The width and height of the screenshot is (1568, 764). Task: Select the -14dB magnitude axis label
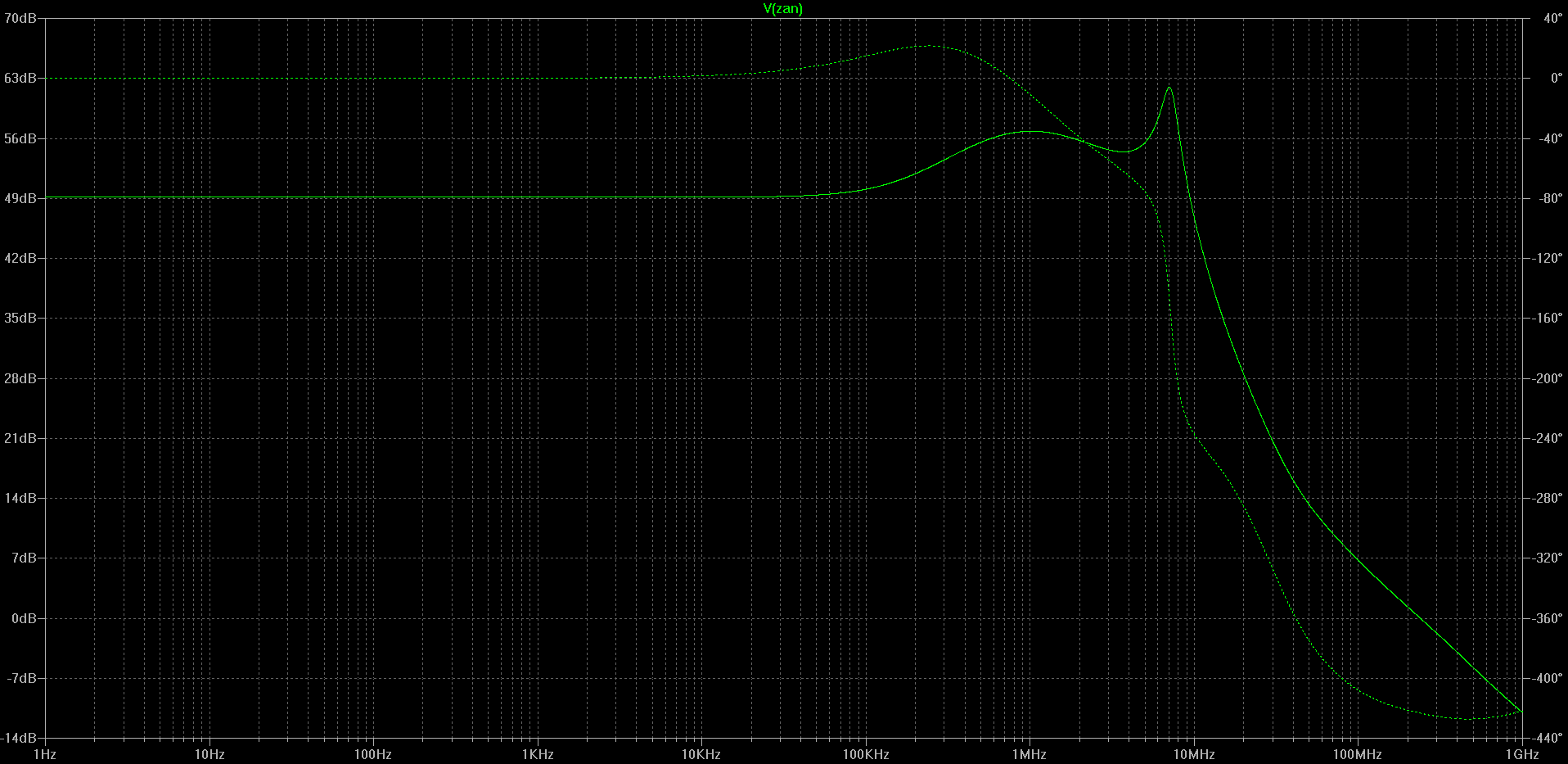[x=19, y=738]
